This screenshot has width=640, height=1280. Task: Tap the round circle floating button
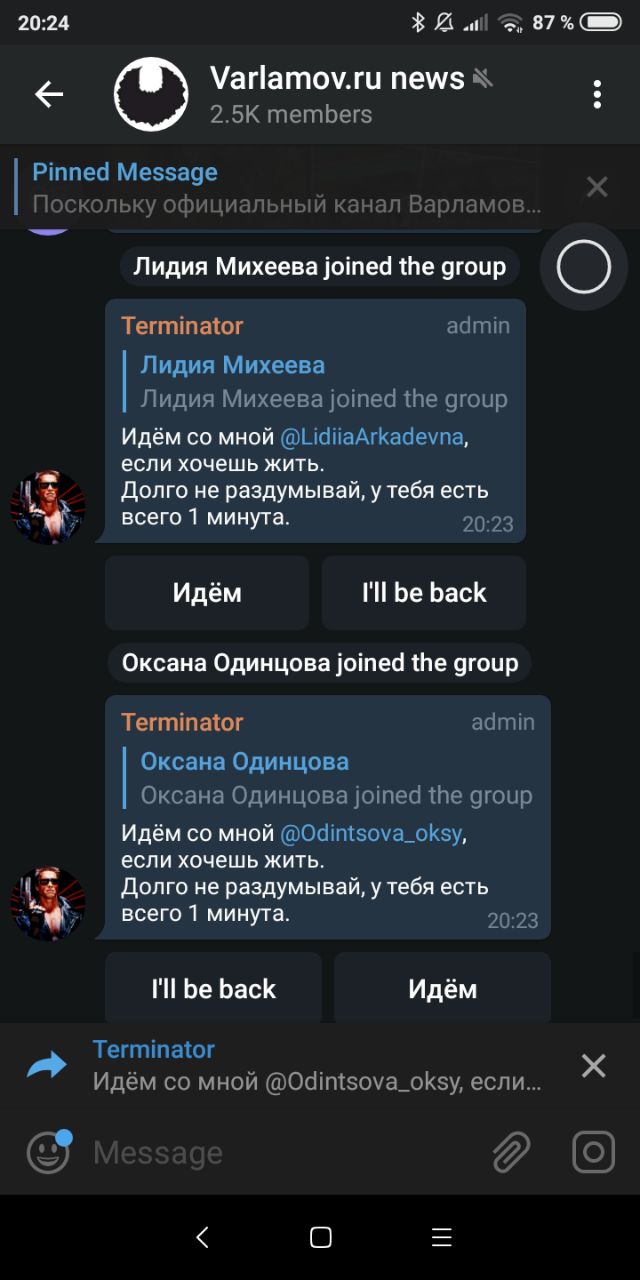point(584,267)
